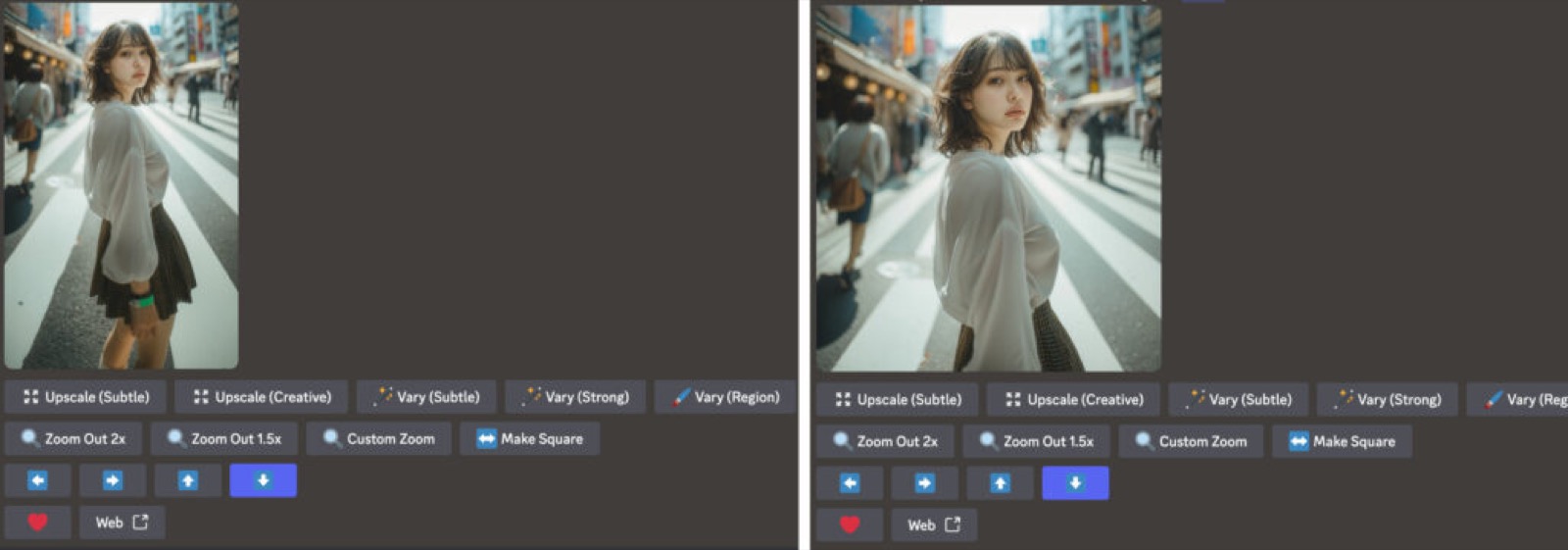Image resolution: width=1568 pixels, height=550 pixels.
Task: Click the red heart in the right panel
Action: pos(850,525)
